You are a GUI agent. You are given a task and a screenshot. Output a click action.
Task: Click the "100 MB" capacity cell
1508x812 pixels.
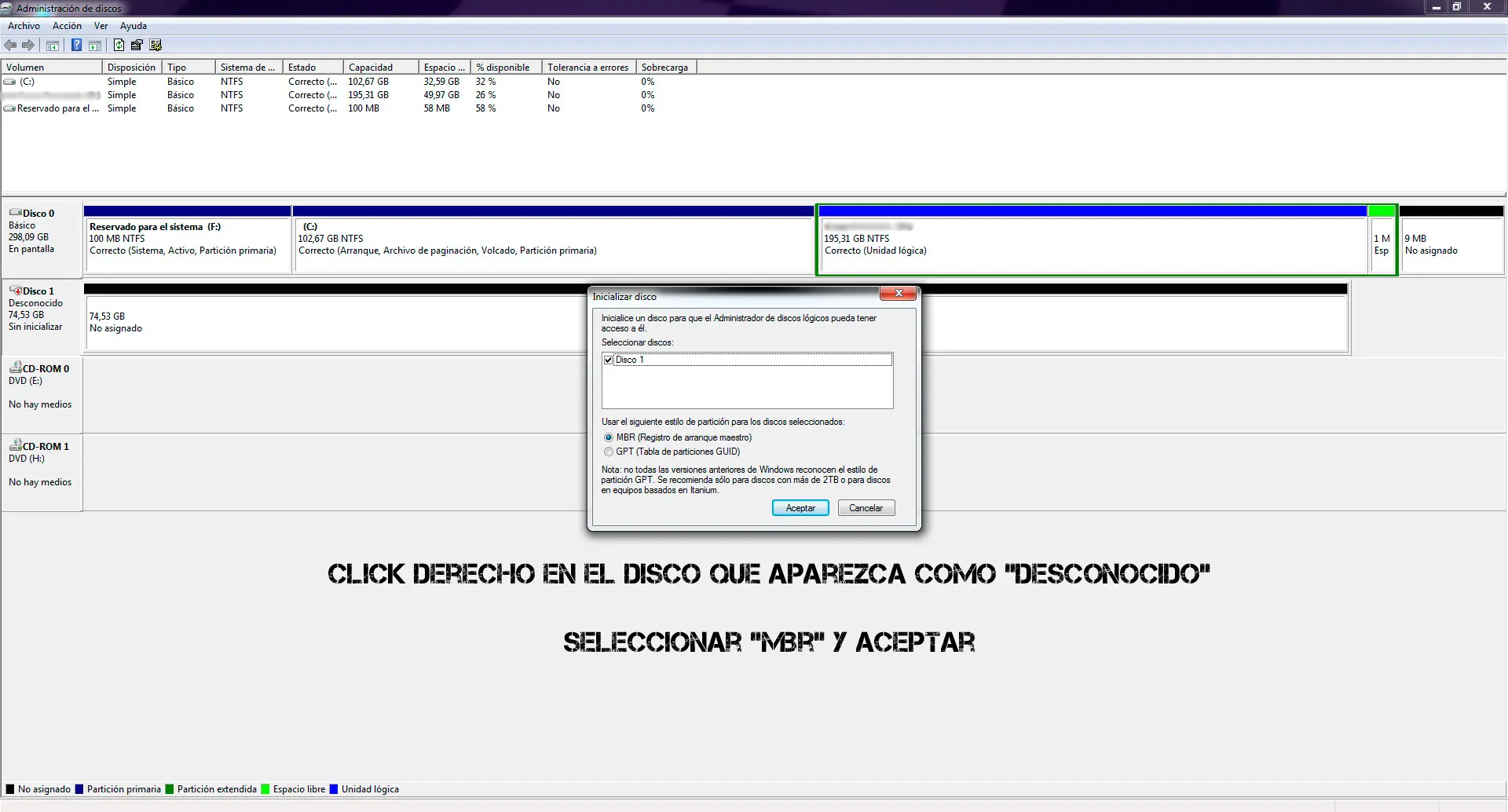(364, 108)
